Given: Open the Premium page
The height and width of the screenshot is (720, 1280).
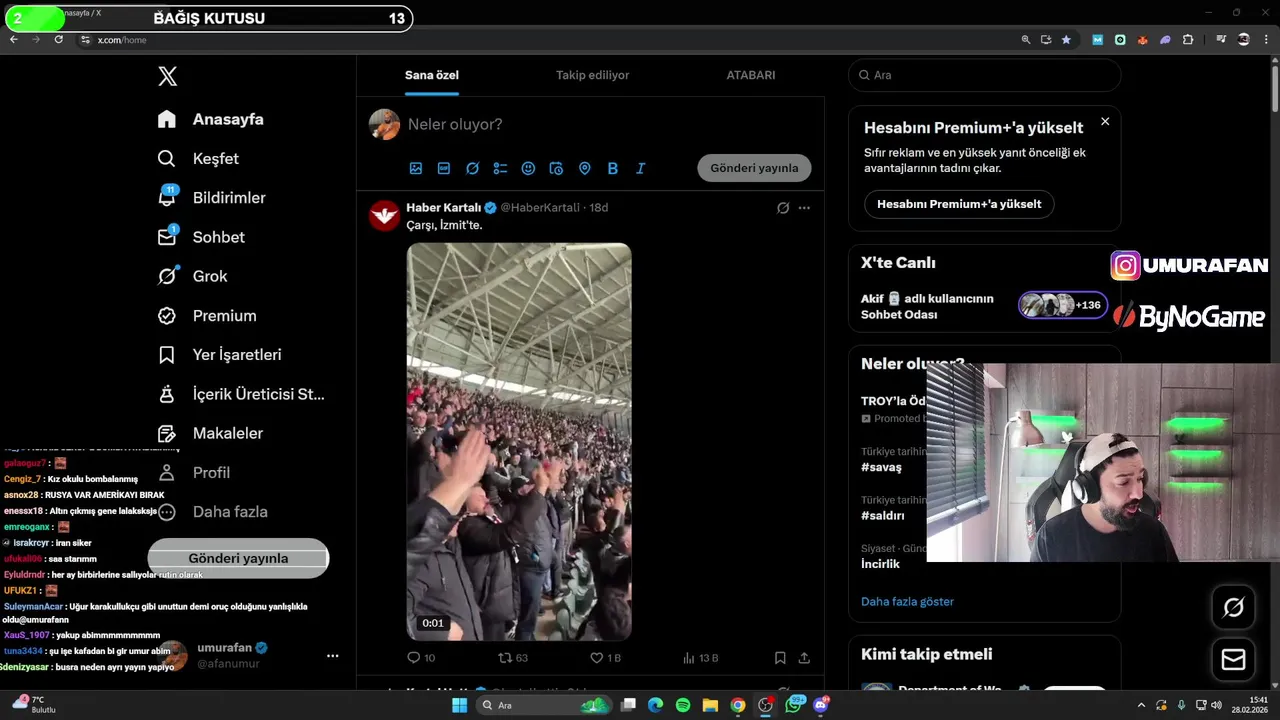Looking at the screenshot, I should [x=207, y=315].
